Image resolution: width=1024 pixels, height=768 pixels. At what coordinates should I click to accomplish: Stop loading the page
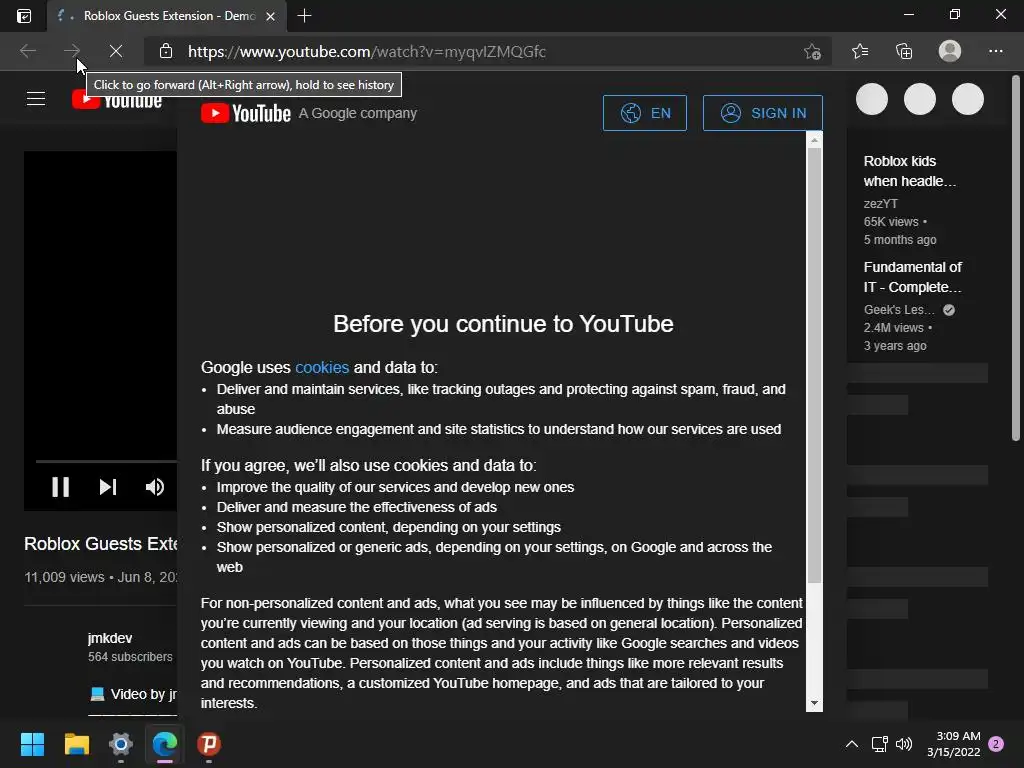pos(116,51)
